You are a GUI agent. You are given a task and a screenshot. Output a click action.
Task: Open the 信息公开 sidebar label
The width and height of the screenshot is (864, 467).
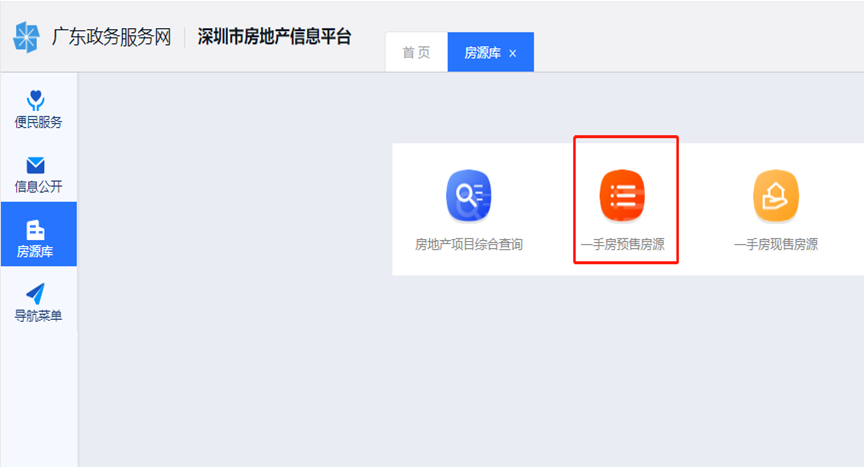pyautogui.click(x=38, y=187)
